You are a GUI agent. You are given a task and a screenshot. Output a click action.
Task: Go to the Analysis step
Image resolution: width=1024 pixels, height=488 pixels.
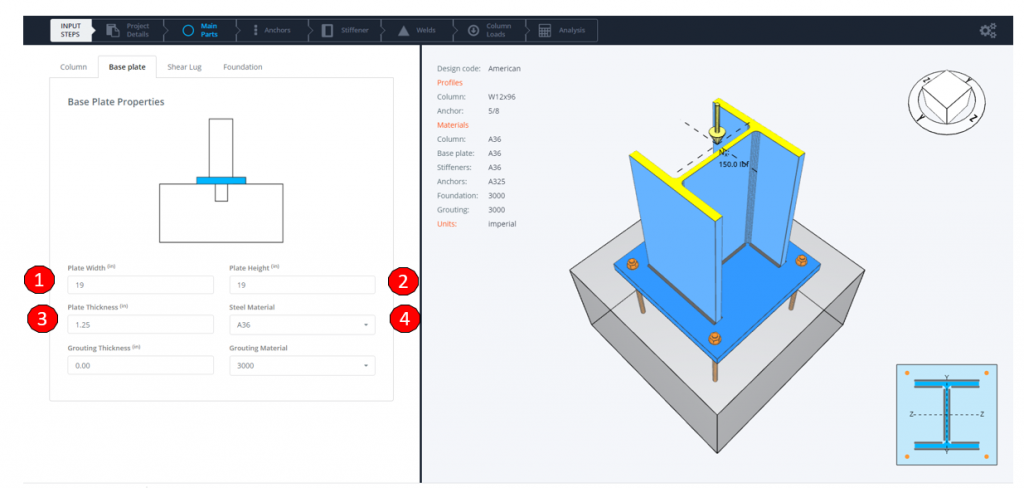coord(562,30)
